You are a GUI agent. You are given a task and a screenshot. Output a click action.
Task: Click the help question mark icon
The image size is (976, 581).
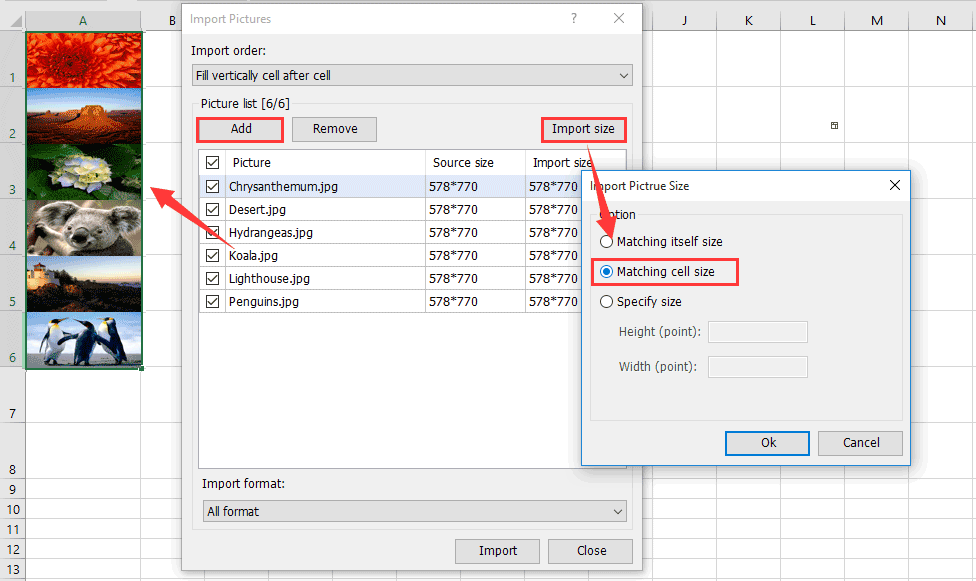(573, 18)
